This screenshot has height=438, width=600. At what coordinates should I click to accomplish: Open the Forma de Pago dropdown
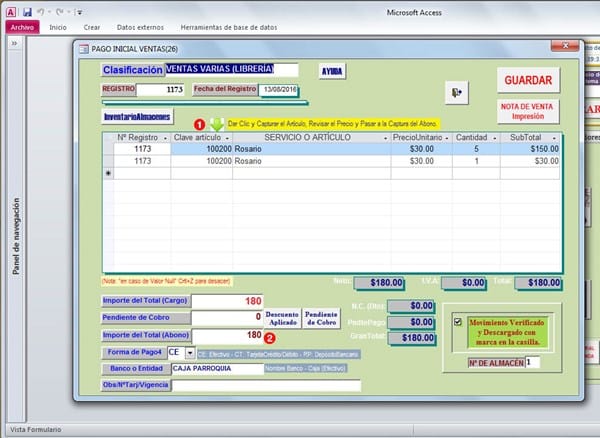(x=189, y=352)
